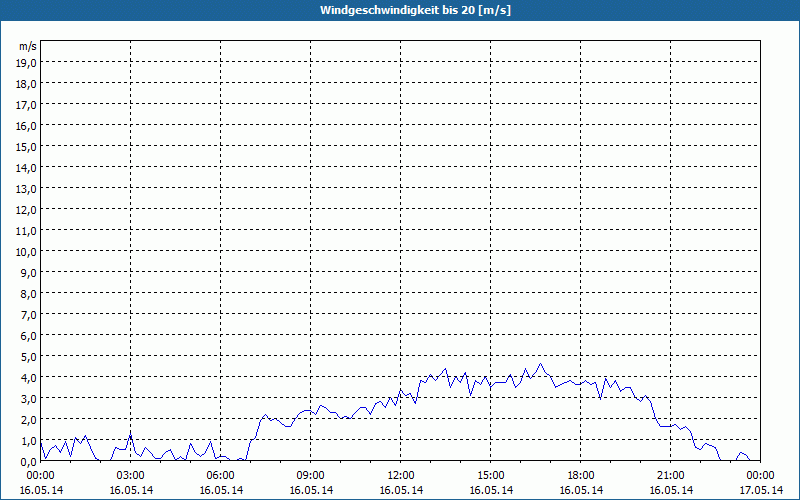Screen dimensions: 800x500
Task: Click the 12,0 y-axis label
Action: [x=26, y=210]
